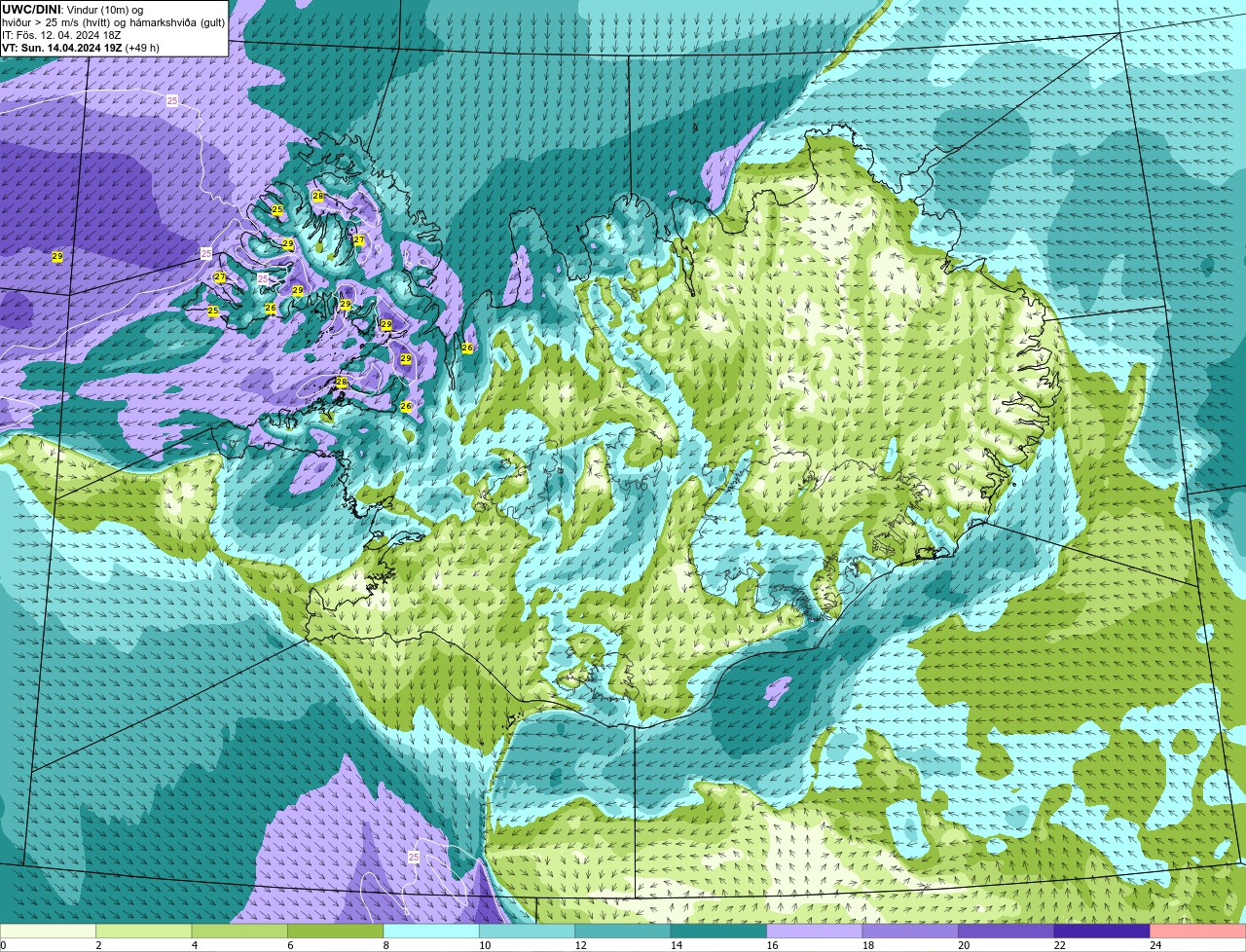Click the '24' tick label on color scale
This screenshot has width=1246, height=952.
1155,945
